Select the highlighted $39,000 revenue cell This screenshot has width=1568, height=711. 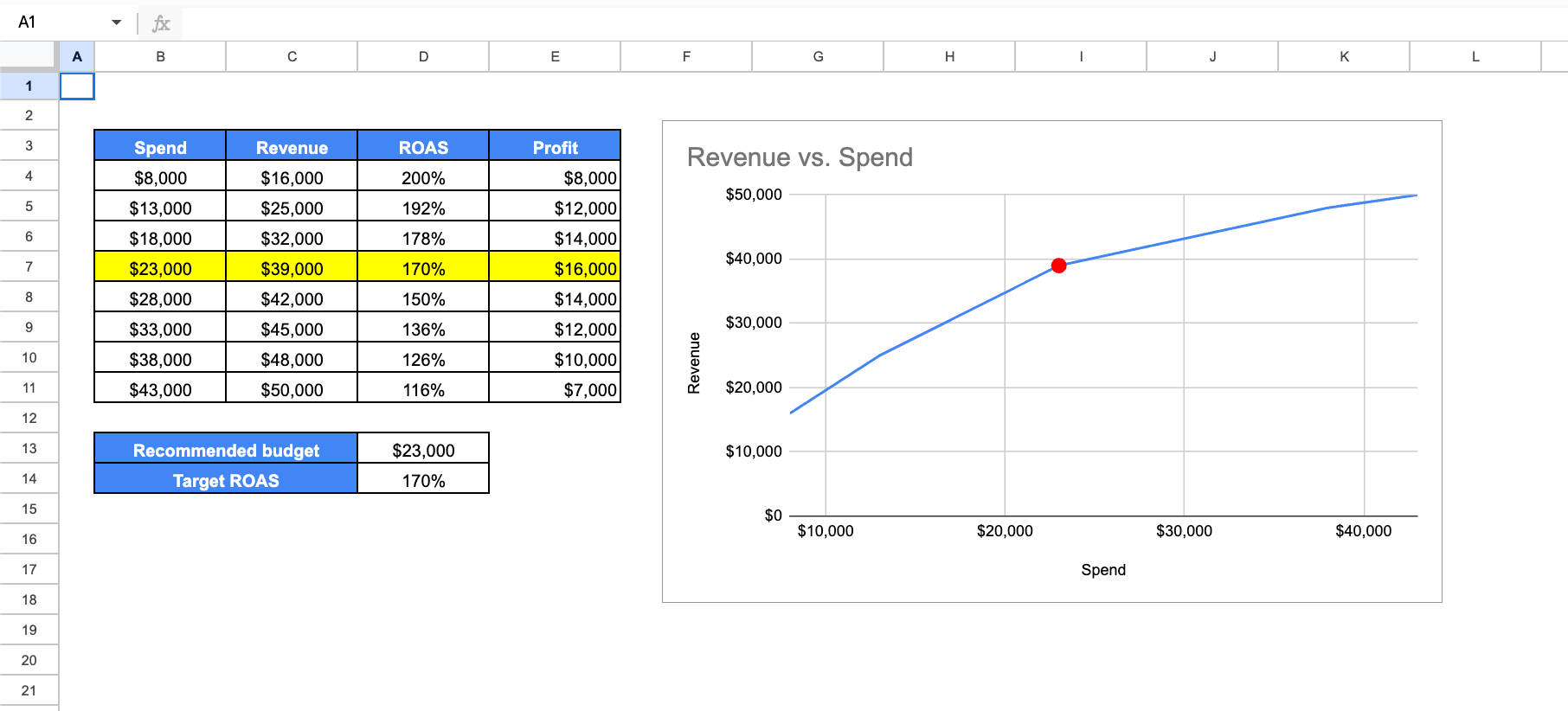click(292, 267)
